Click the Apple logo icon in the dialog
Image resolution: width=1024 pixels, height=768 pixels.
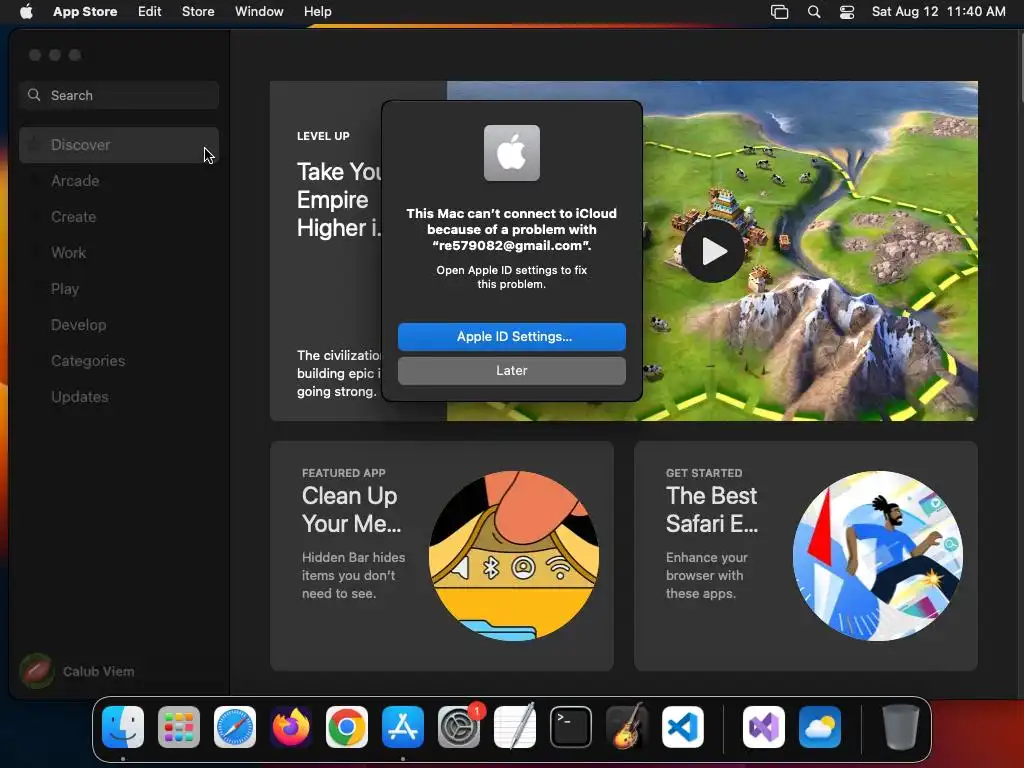(x=511, y=153)
